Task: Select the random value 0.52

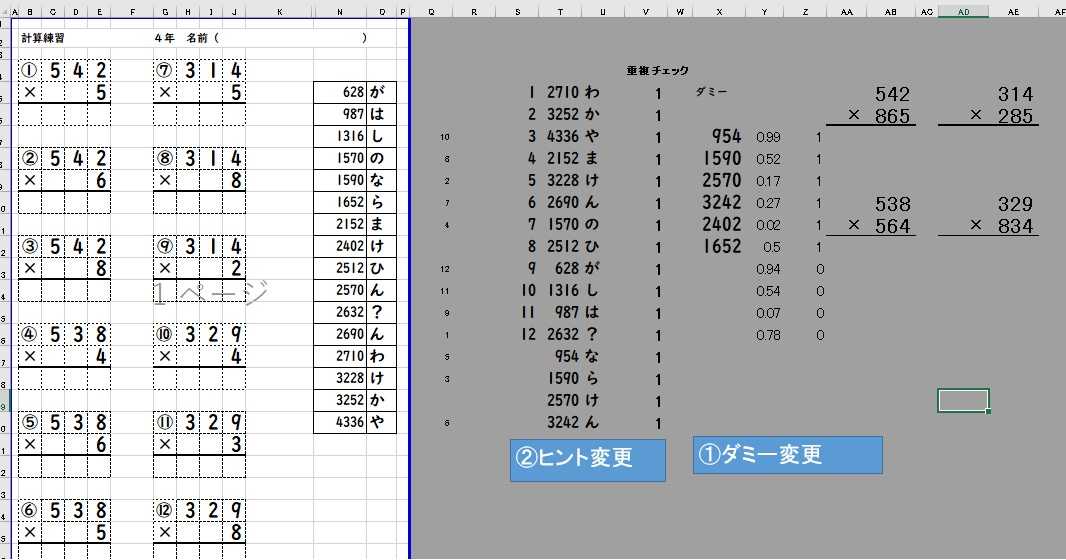Action: (768, 159)
